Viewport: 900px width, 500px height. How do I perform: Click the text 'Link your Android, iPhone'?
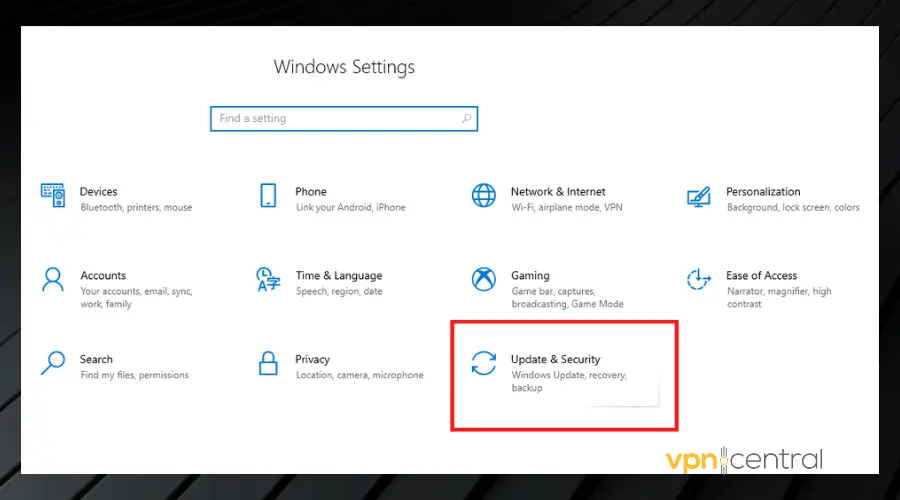(x=351, y=207)
